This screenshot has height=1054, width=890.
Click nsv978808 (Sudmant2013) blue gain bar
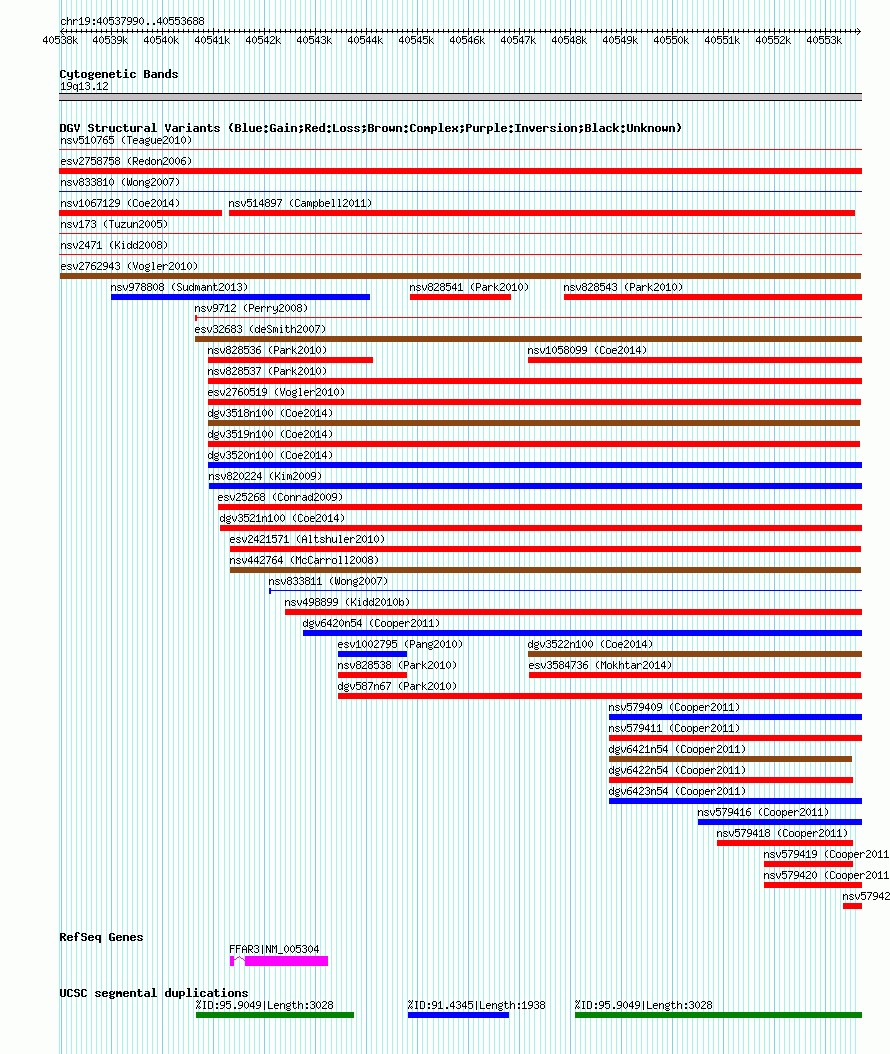click(241, 297)
